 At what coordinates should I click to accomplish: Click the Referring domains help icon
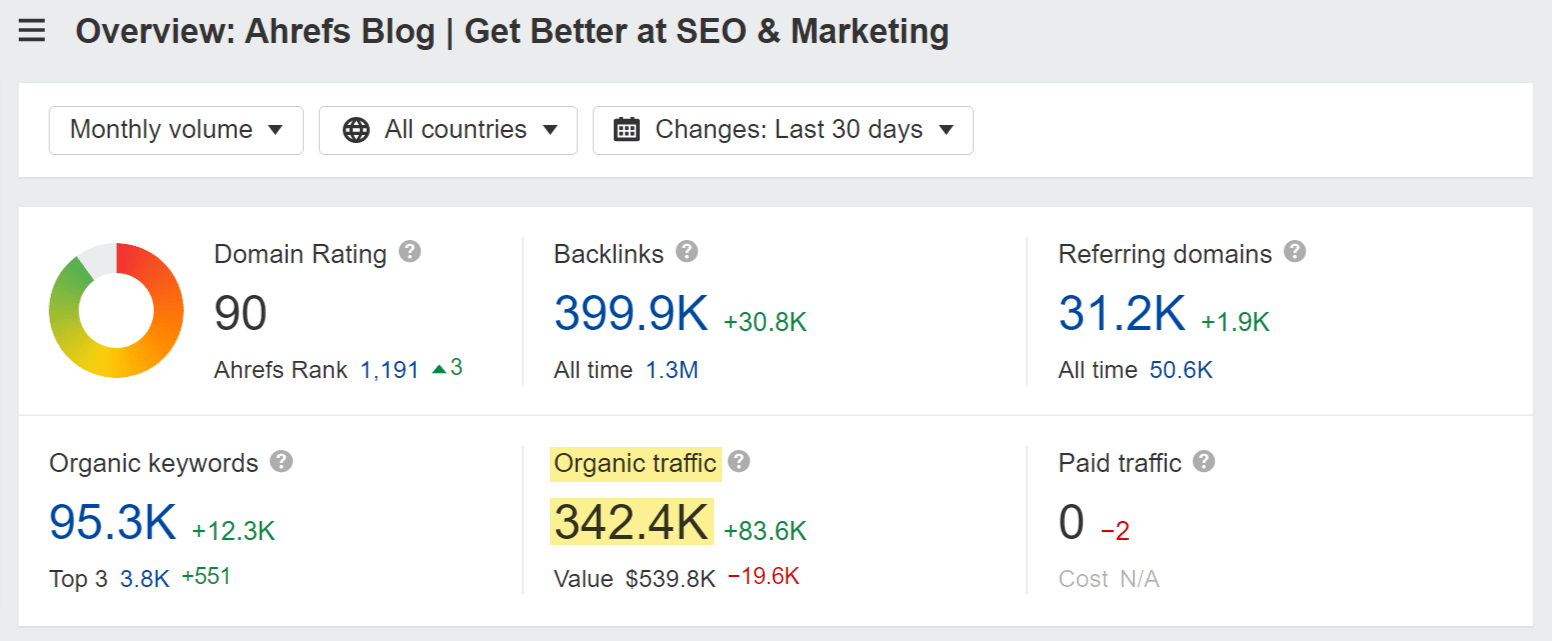tap(1293, 253)
